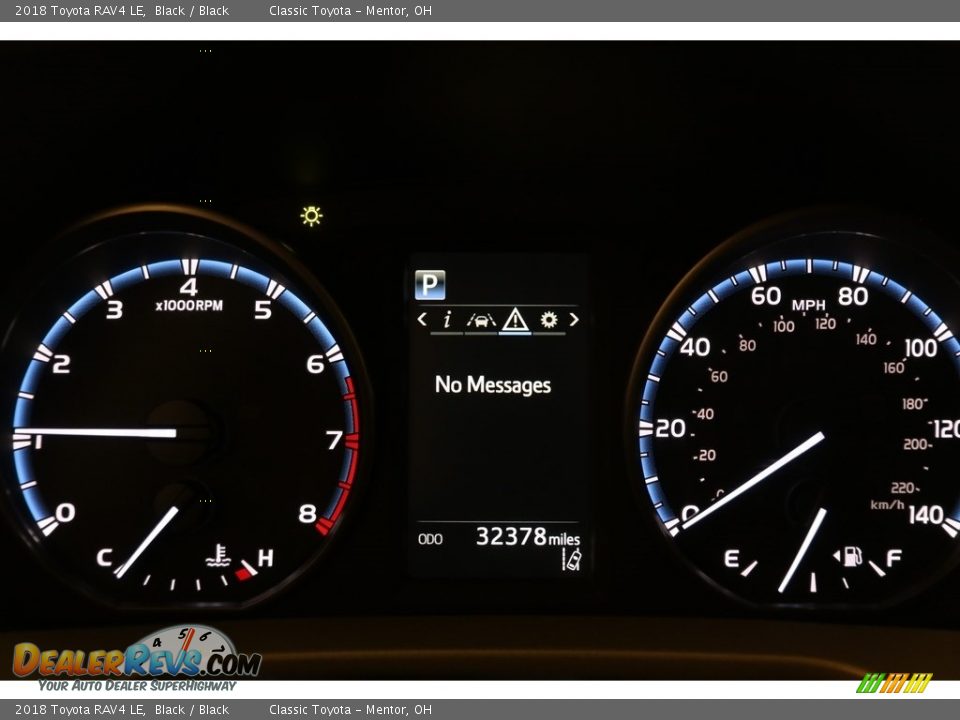Click the number 5 on the tachometer

(x=263, y=310)
